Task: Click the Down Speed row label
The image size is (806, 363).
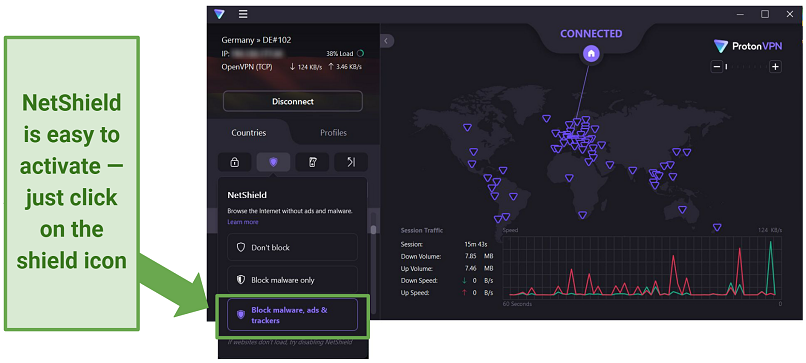Action: (419, 281)
